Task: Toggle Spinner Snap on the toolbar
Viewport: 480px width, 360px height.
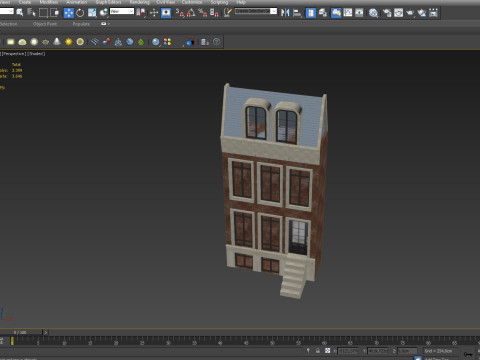Action: pyautogui.click(x=214, y=13)
